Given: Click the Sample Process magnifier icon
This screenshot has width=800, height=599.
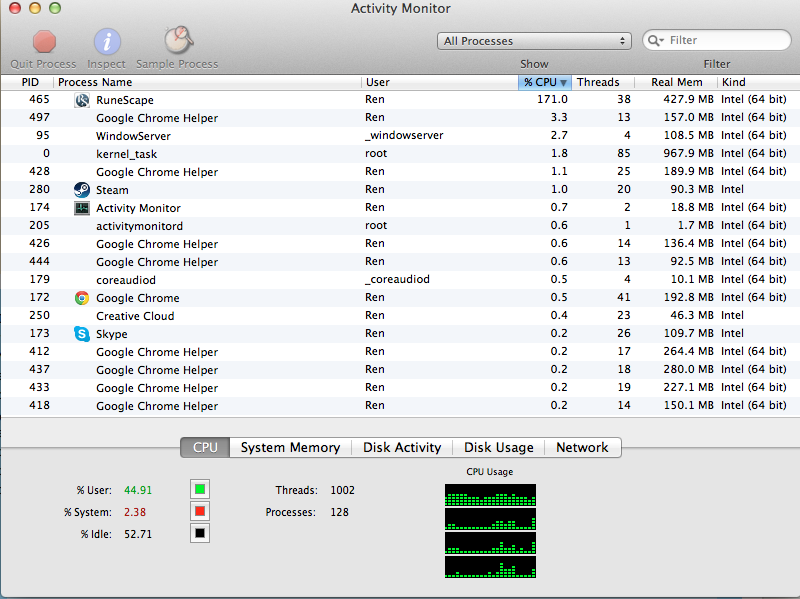Looking at the screenshot, I should click(178, 40).
